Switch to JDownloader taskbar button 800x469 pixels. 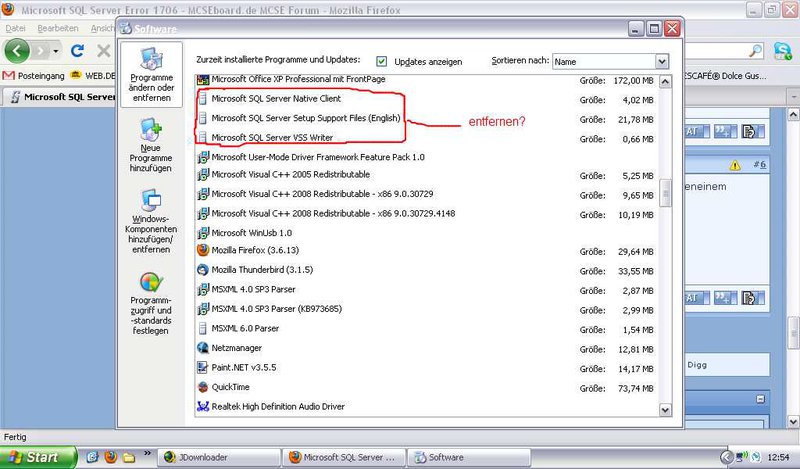coord(219,457)
